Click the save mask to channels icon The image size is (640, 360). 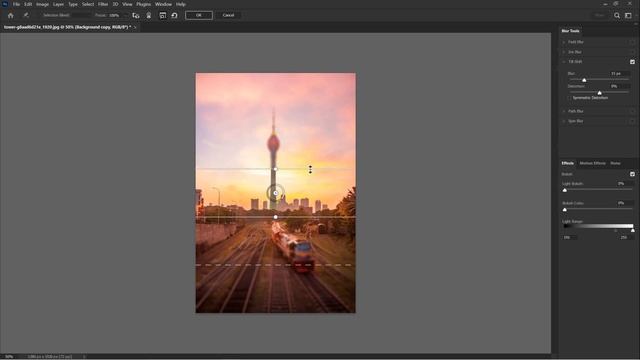[136, 16]
